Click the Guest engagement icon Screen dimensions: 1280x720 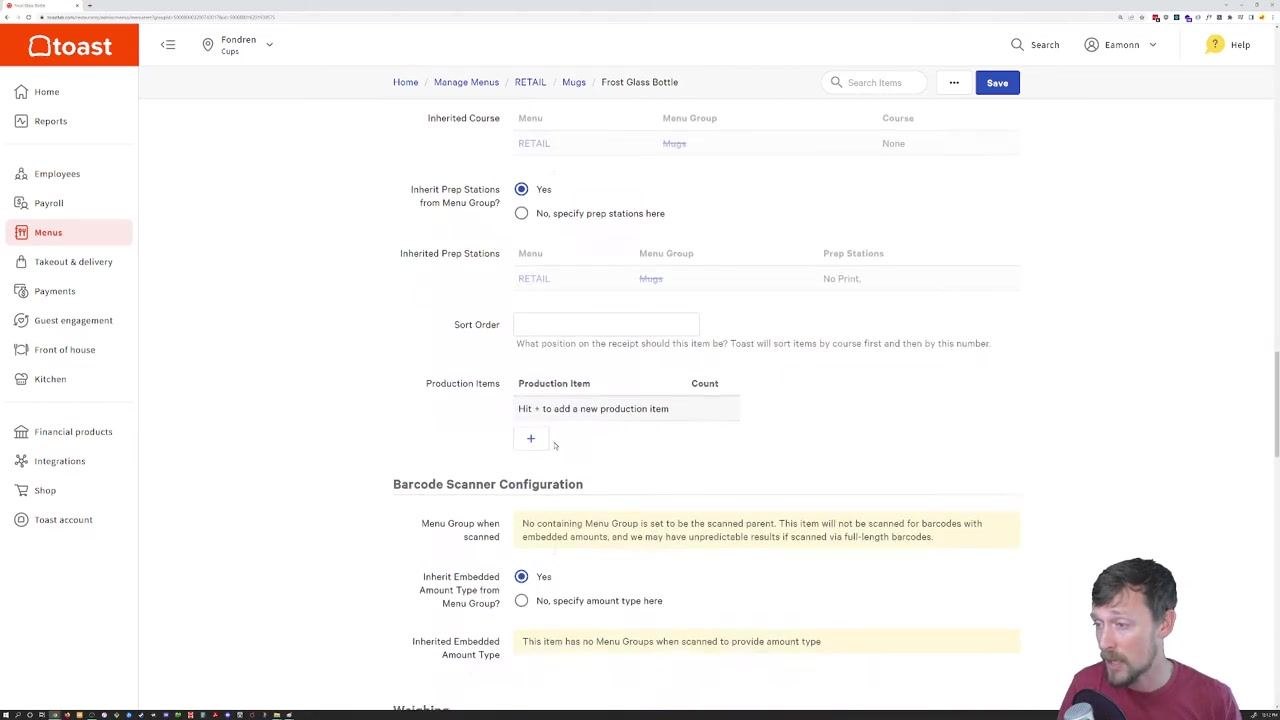click(x=21, y=320)
